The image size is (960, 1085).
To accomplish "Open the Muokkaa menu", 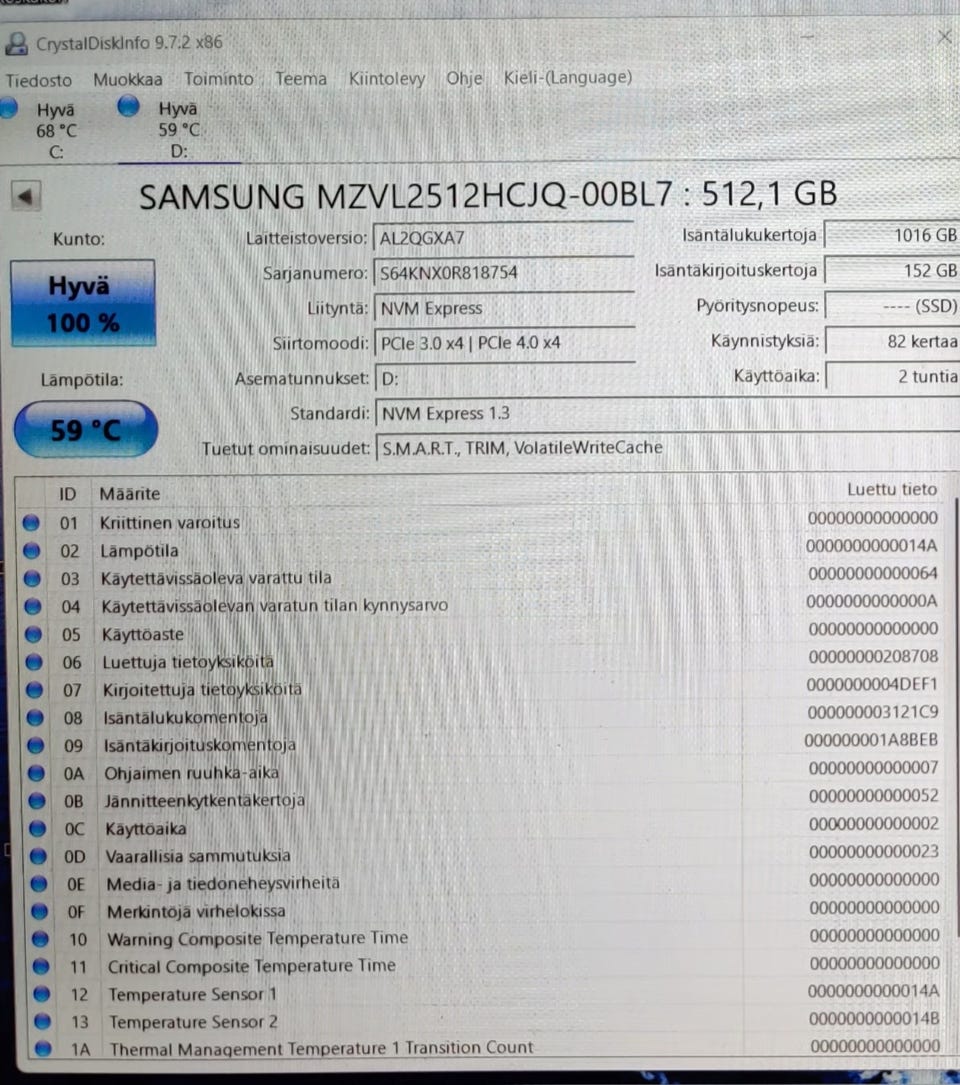I will coord(128,80).
